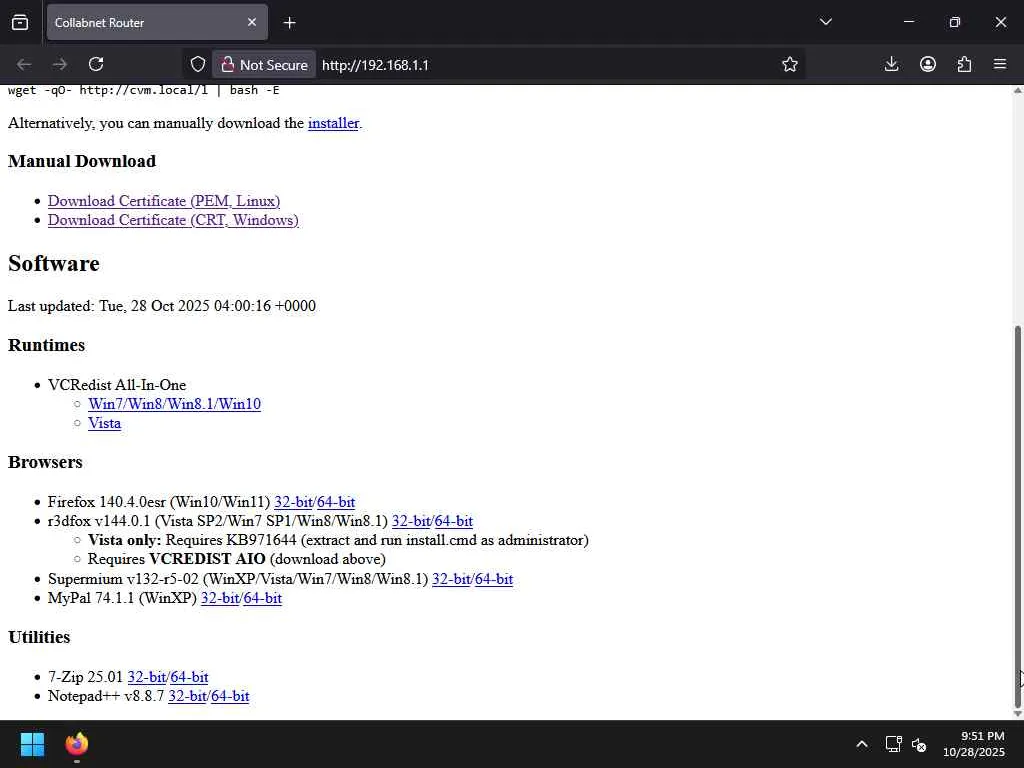Click the Runtimes heading

(46, 345)
